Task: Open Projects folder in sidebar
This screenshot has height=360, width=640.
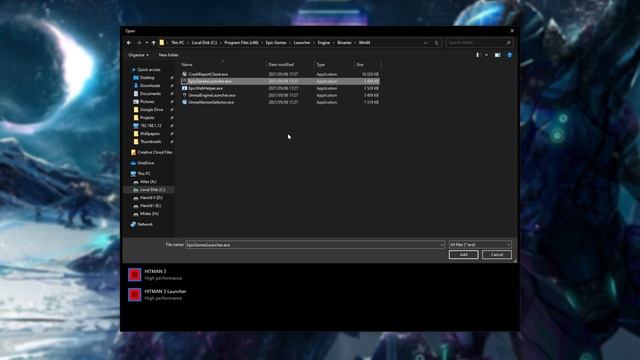Action: [x=147, y=118]
